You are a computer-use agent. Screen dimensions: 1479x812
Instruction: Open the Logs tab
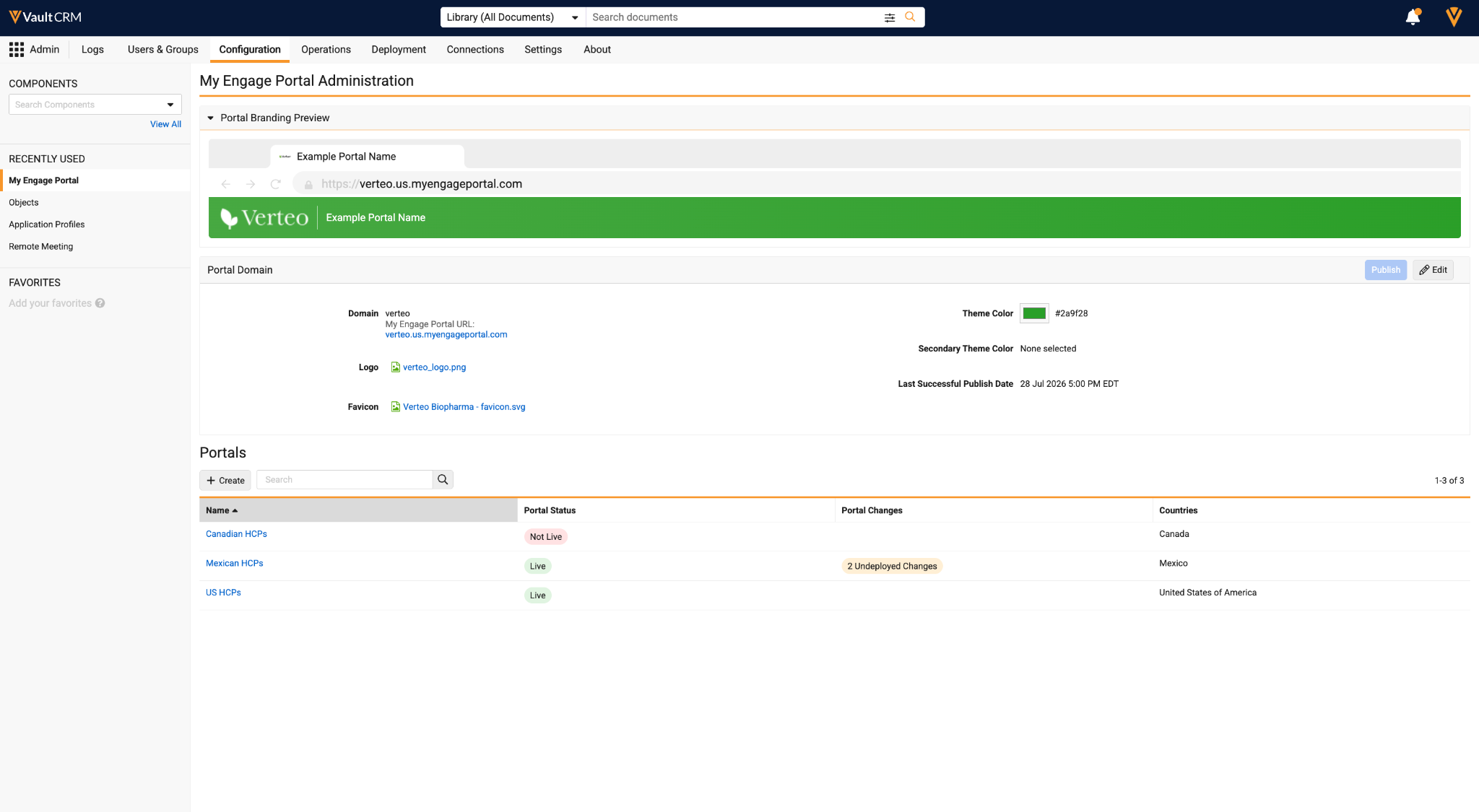[x=92, y=49]
